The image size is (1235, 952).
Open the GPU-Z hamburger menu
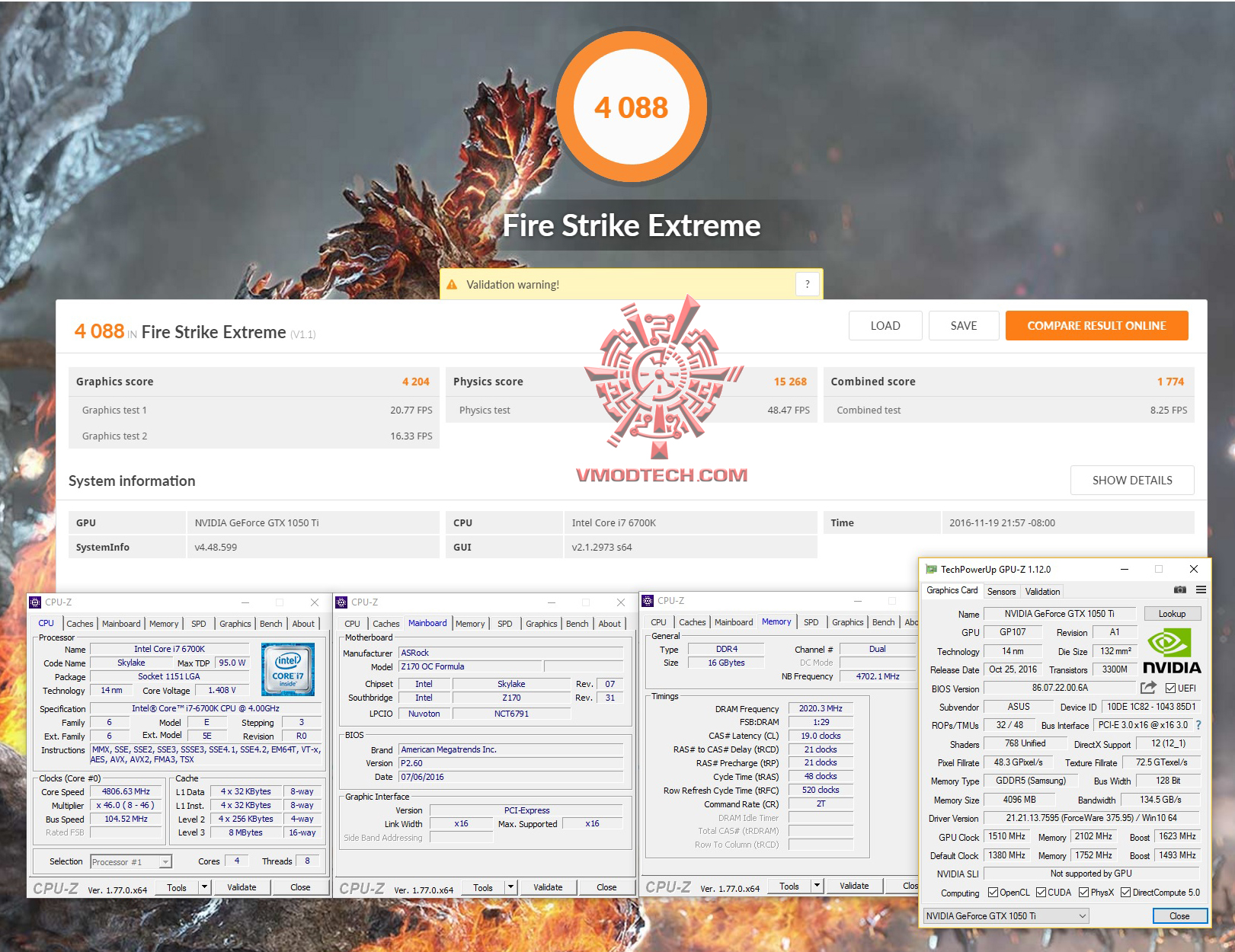(1201, 590)
